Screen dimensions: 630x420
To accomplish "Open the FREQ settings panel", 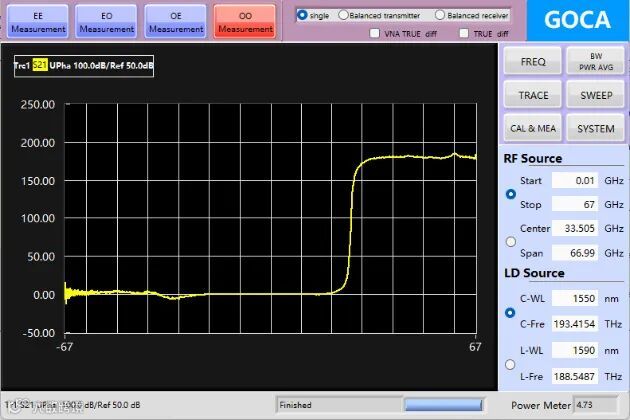I will pos(533,61).
